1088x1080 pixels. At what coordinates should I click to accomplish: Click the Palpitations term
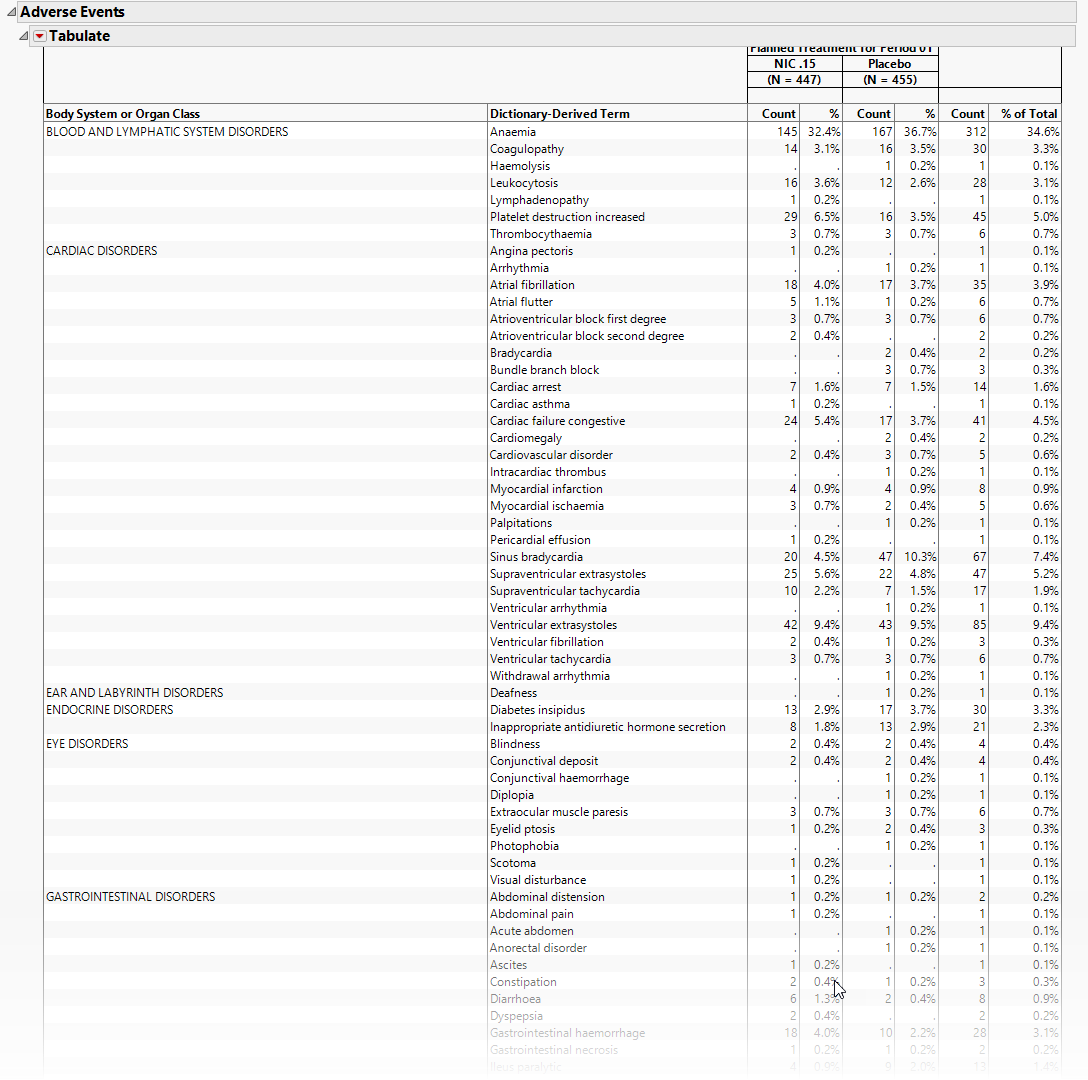(x=521, y=523)
